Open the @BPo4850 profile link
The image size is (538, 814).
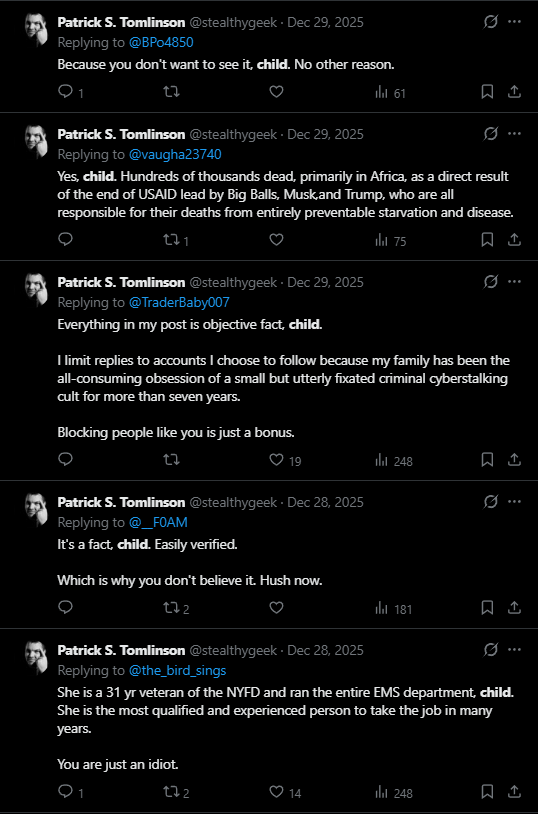[161, 43]
